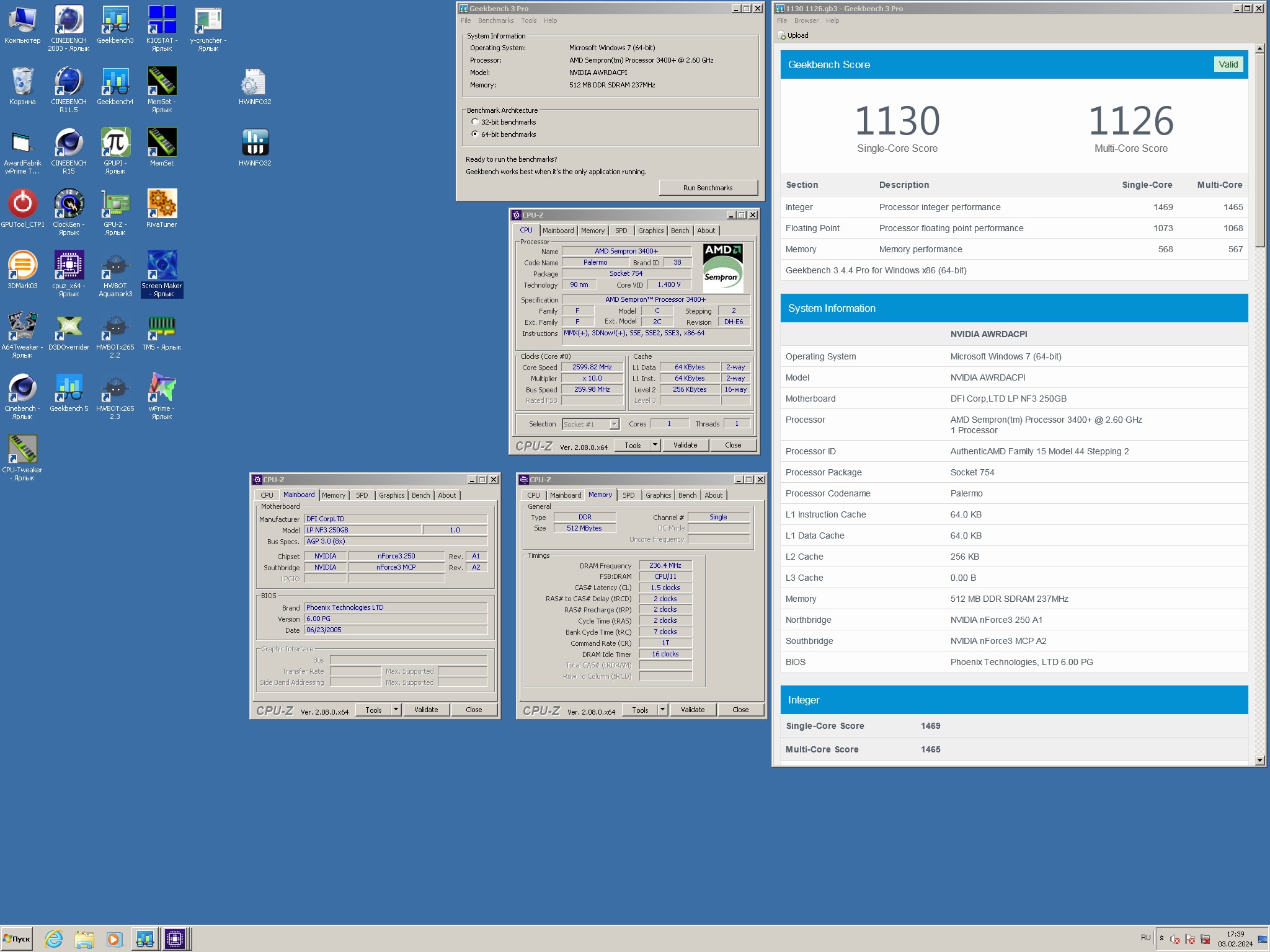1270x952 pixels.
Task: Open the GPU-Z desktop shortcut
Action: click(115, 213)
